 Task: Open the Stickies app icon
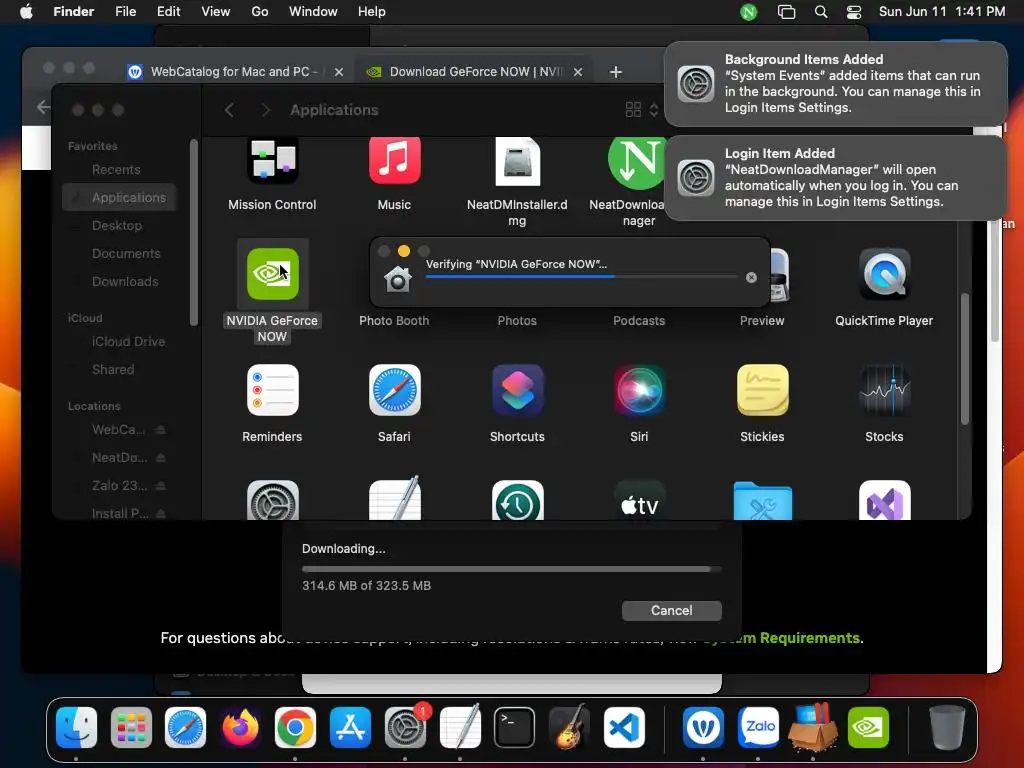click(x=762, y=390)
